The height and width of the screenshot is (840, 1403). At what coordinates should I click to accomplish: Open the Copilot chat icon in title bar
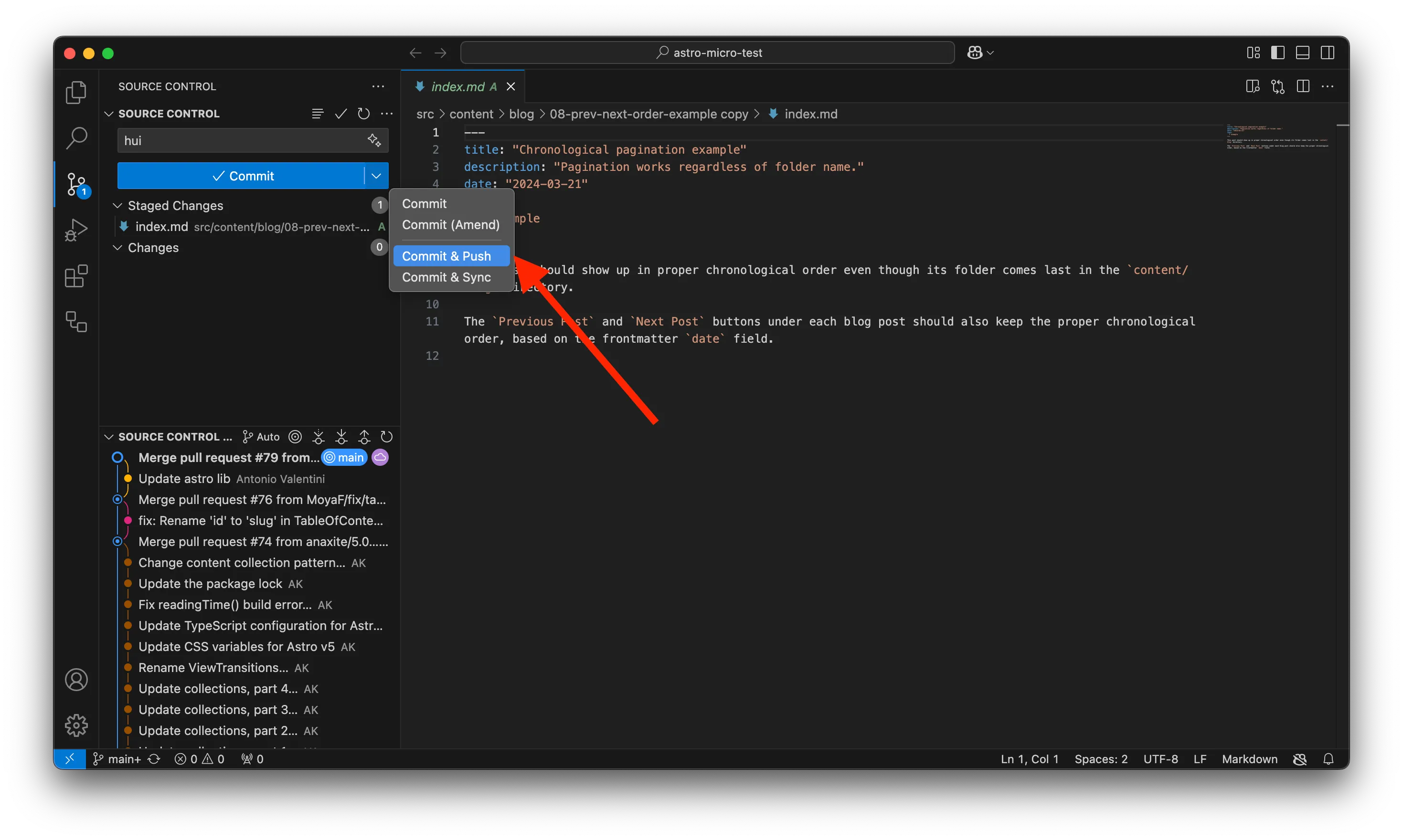tap(974, 52)
